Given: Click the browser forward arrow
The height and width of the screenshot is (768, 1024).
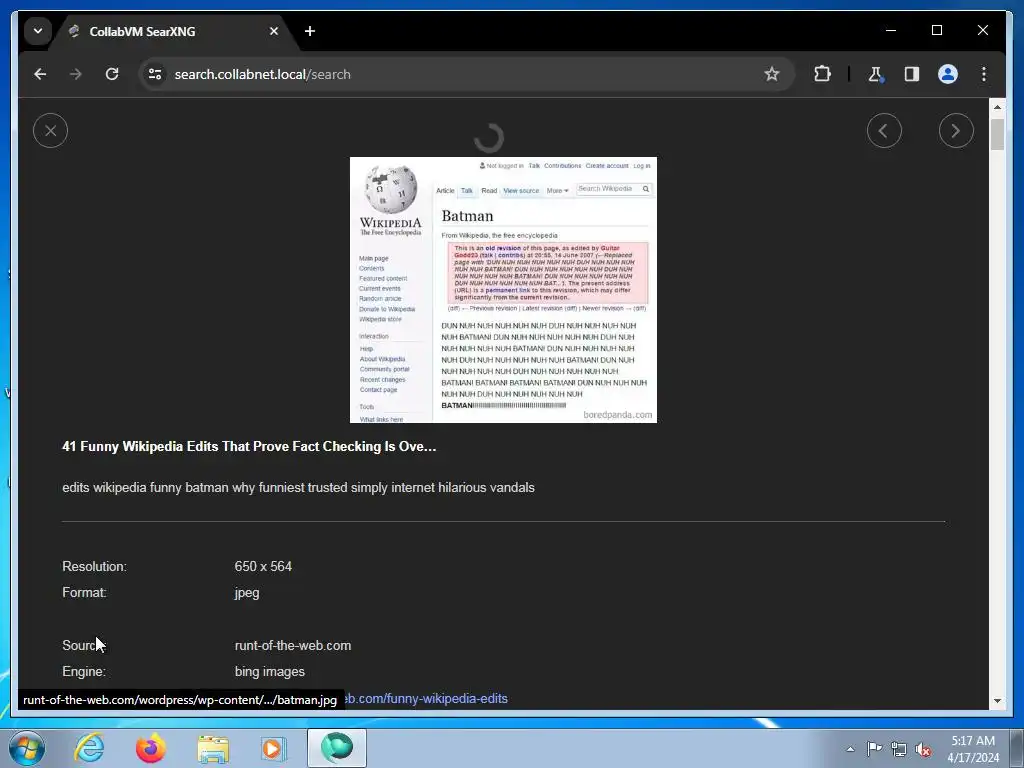Looking at the screenshot, I should pos(76,74).
